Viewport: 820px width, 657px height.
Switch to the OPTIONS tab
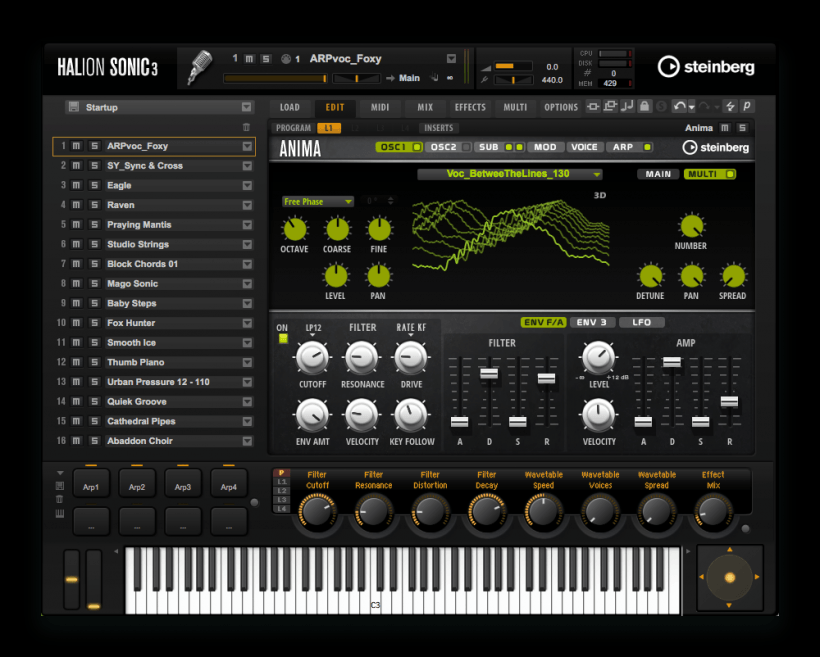(561, 107)
